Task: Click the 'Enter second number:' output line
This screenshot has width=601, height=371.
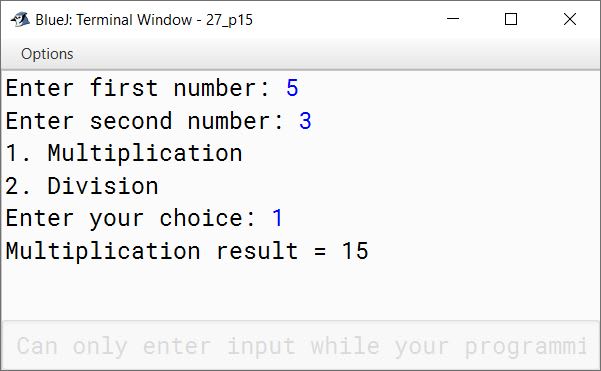Action: (x=145, y=121)
